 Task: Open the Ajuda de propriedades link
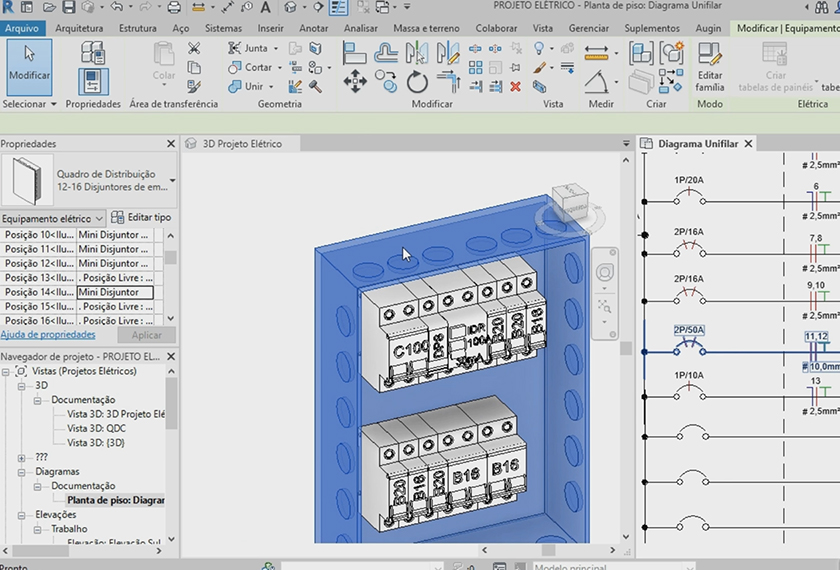[x=48, y=335]
